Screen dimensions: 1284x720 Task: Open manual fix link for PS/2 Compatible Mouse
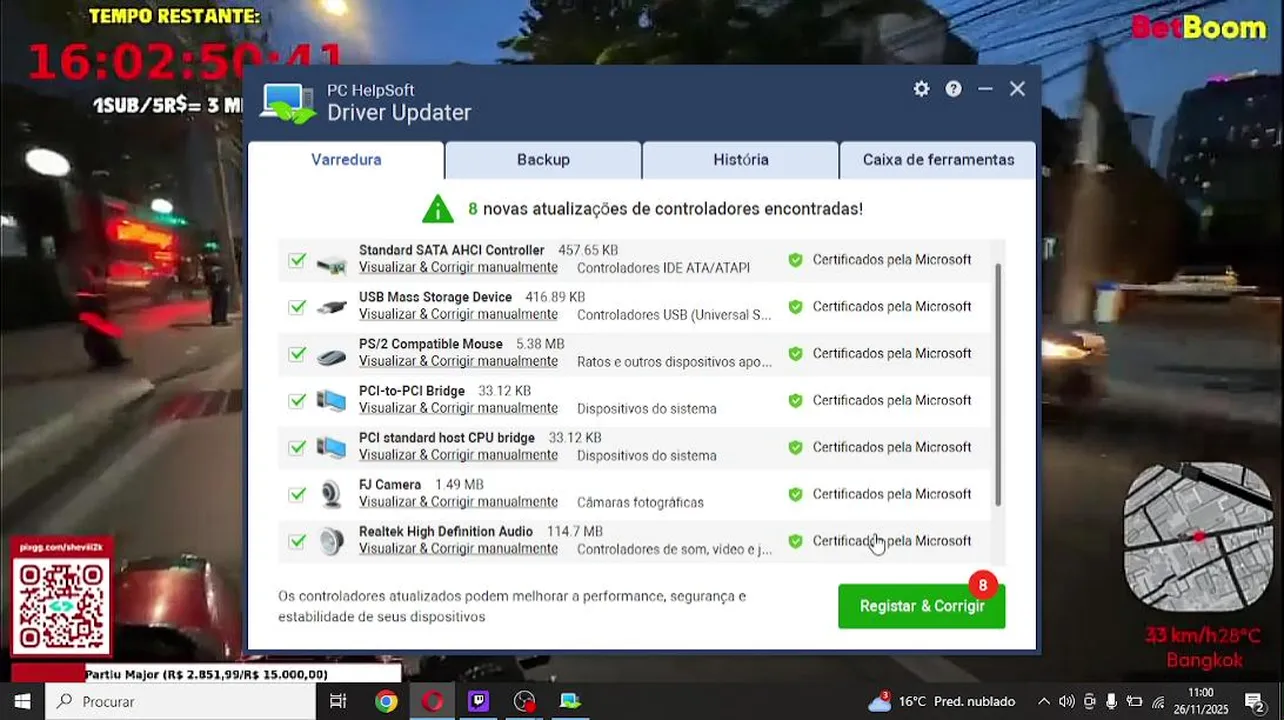coord(458,362)
